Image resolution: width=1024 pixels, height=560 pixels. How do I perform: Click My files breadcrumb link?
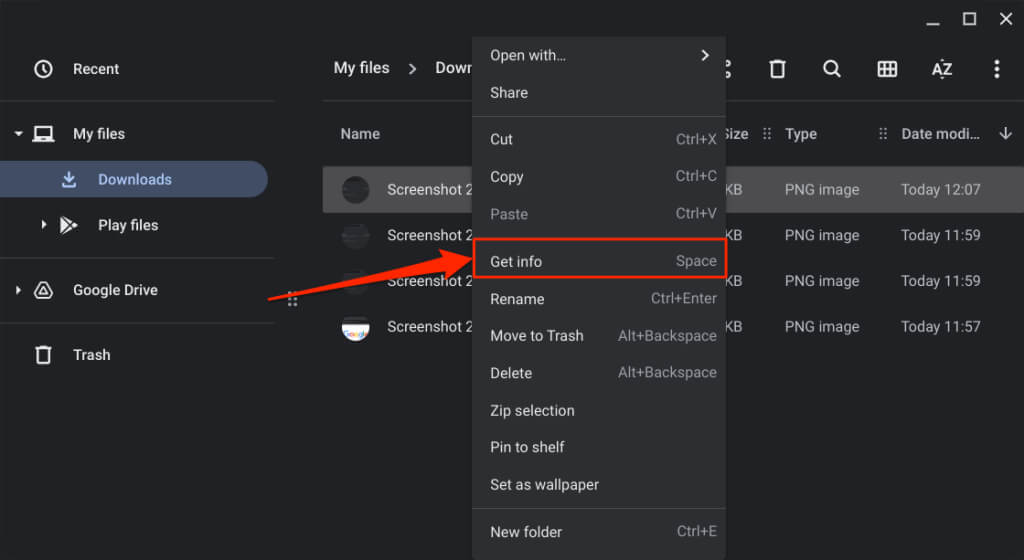click(361, 68)
